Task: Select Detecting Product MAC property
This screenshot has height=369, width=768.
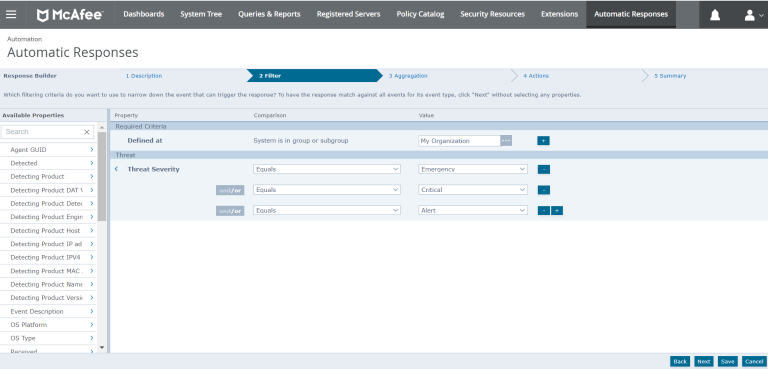Action: pos(48,271)
